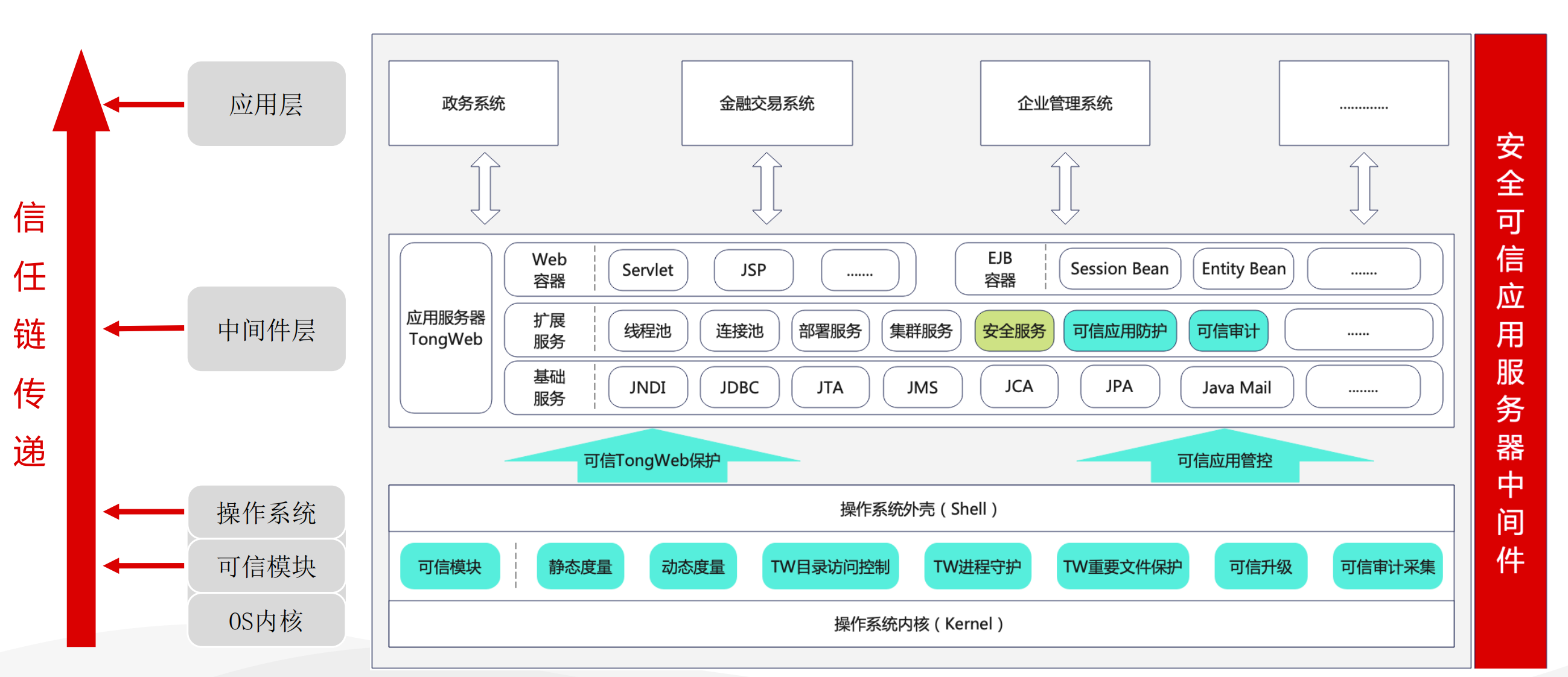This screenshot has height=677, width=1568.
Task: Click the 基础服务 label
Action: [x=549, y=387]
